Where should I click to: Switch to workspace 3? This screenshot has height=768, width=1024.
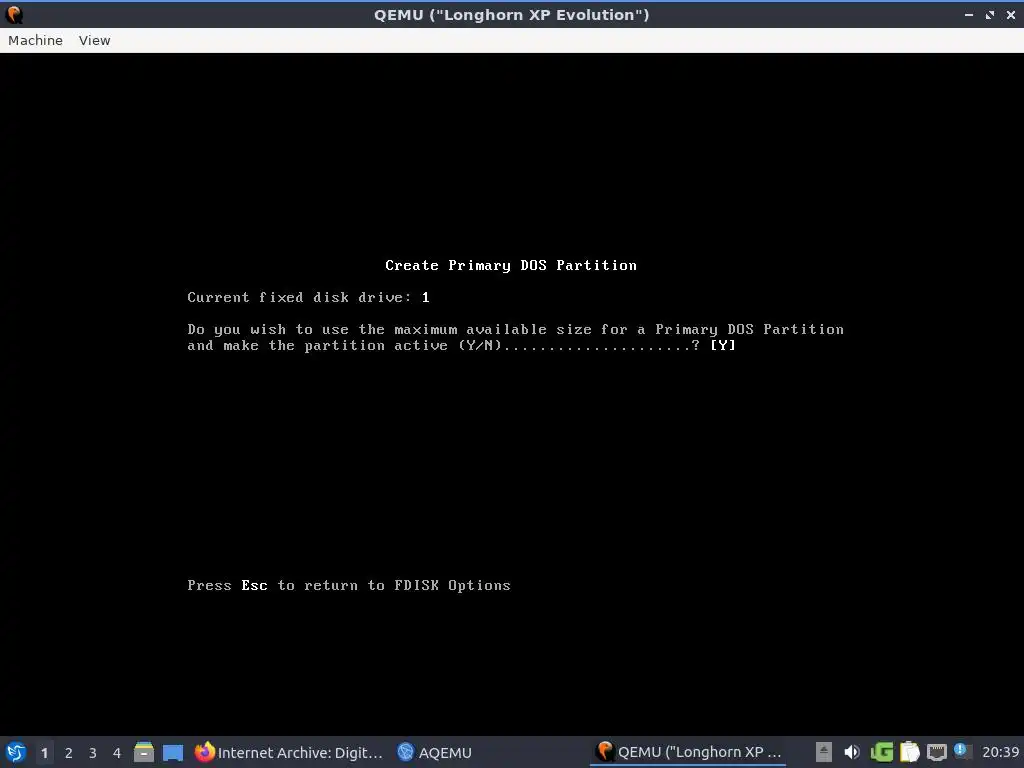click(93, 753)
